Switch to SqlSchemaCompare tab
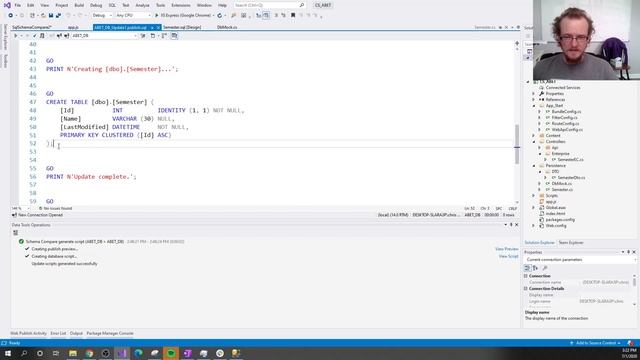The width and height of the screenshot is (640, 360). (x=32, y=27)
